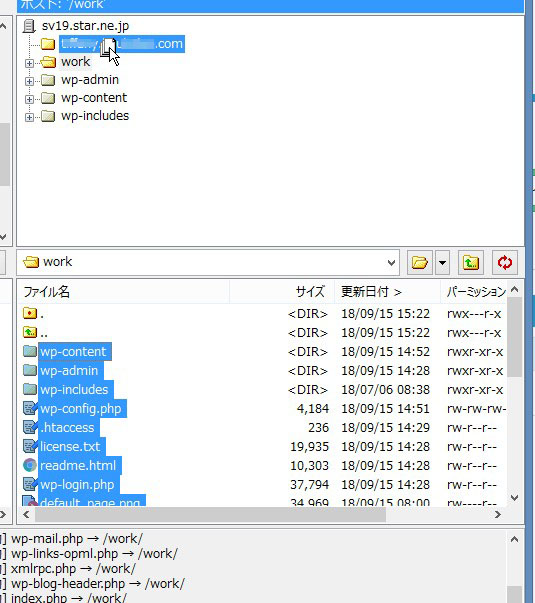535x603 pixels.
Task: Click the open folder toolbar icon
Action: (x=420, y=263)
